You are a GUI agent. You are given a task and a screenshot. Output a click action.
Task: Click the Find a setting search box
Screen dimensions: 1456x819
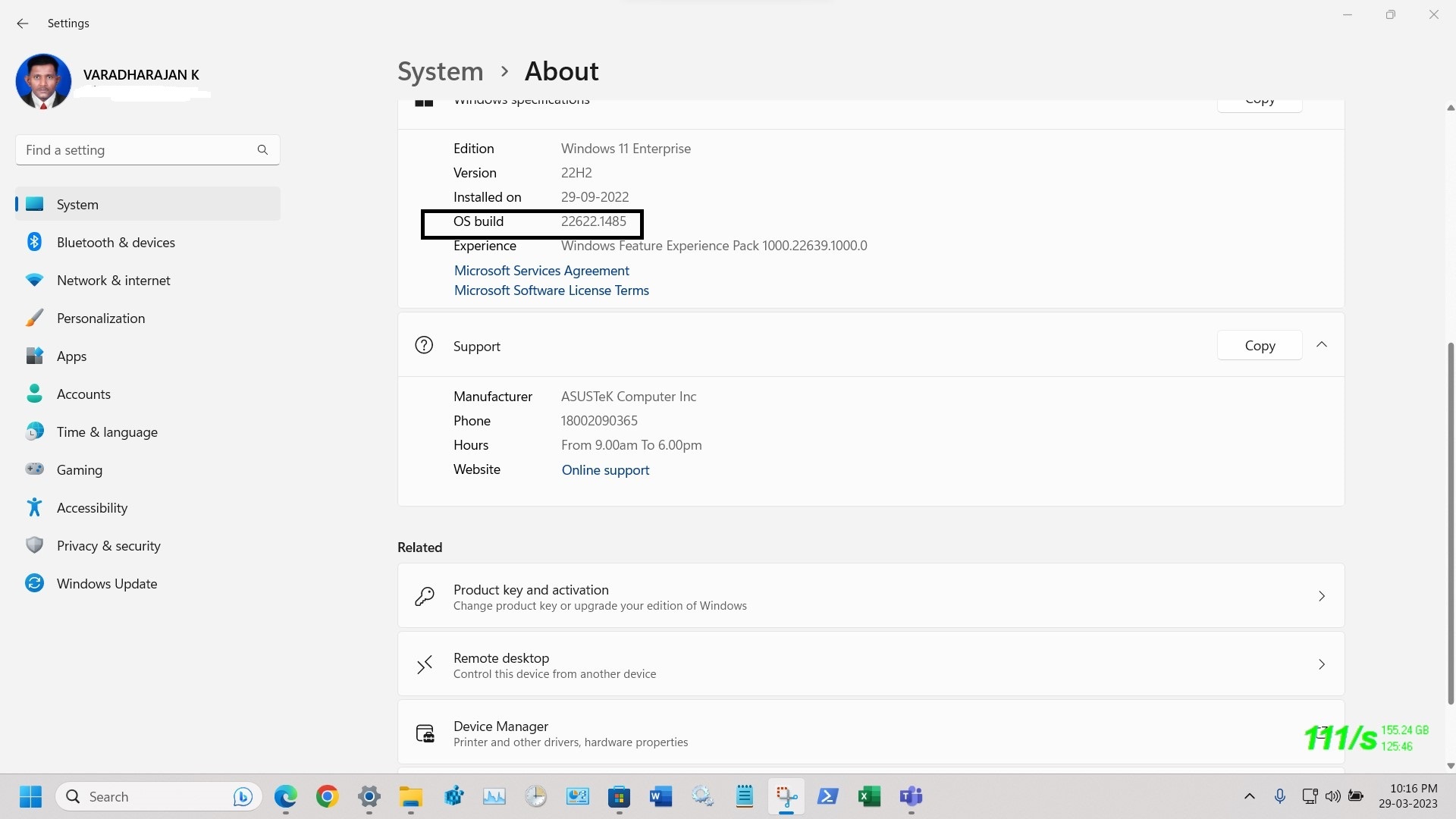click(x=148, y=150)
